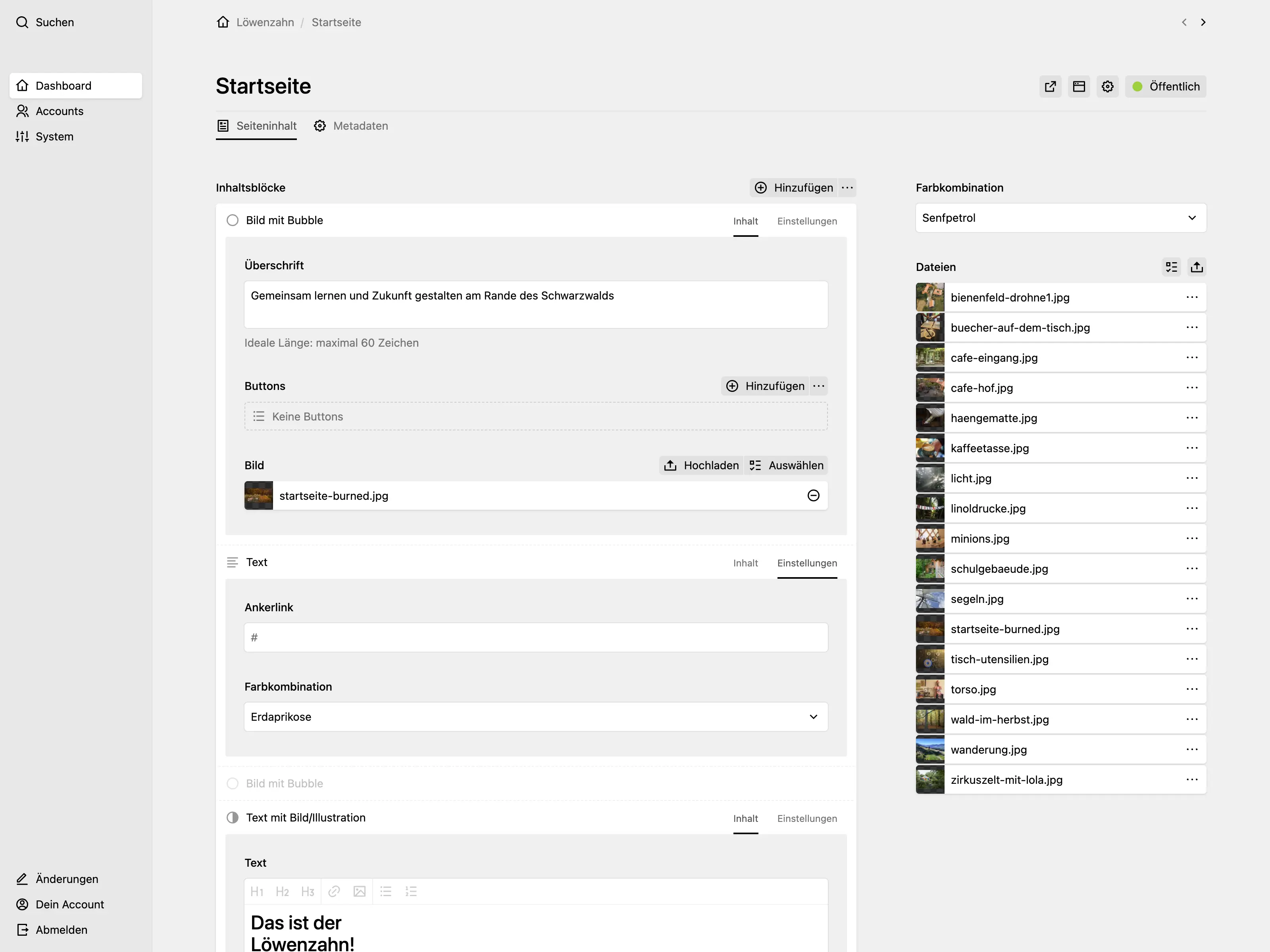Open the page settings gear icon

(x=1108, y=86)
